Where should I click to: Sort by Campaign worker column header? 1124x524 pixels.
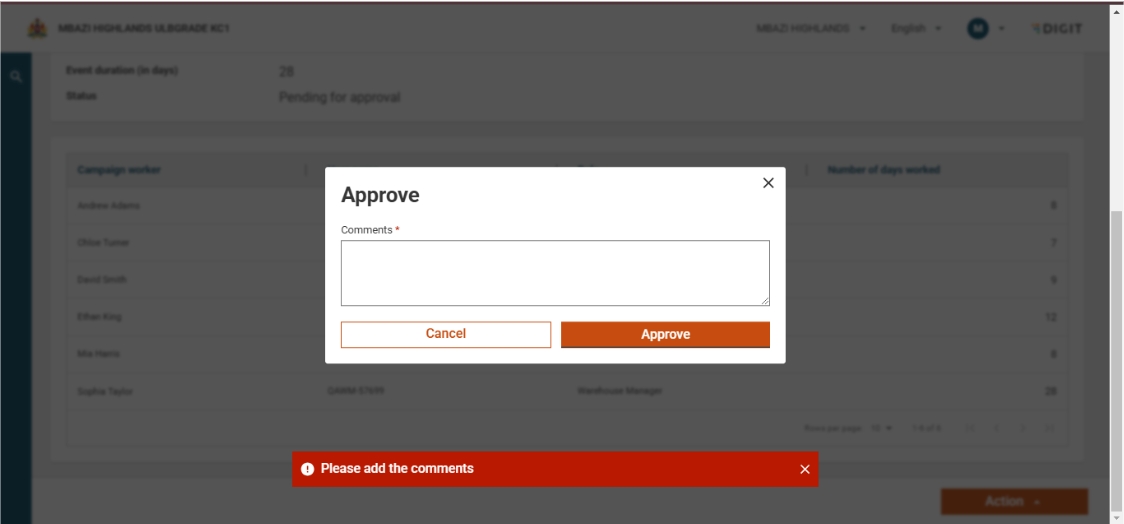pyautogui.click(x=119, y=170)
